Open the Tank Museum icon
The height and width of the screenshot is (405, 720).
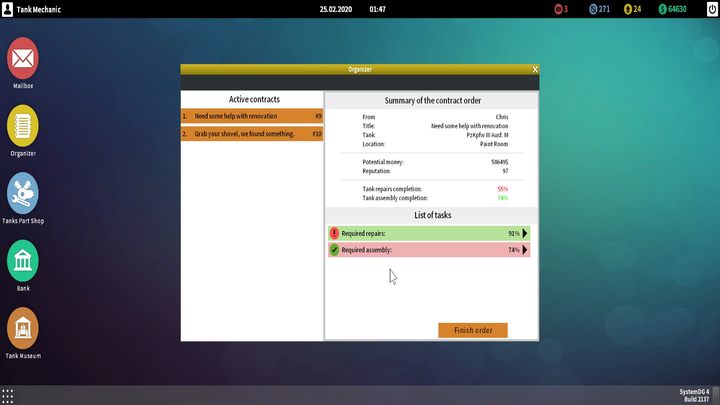pos(23,328)
